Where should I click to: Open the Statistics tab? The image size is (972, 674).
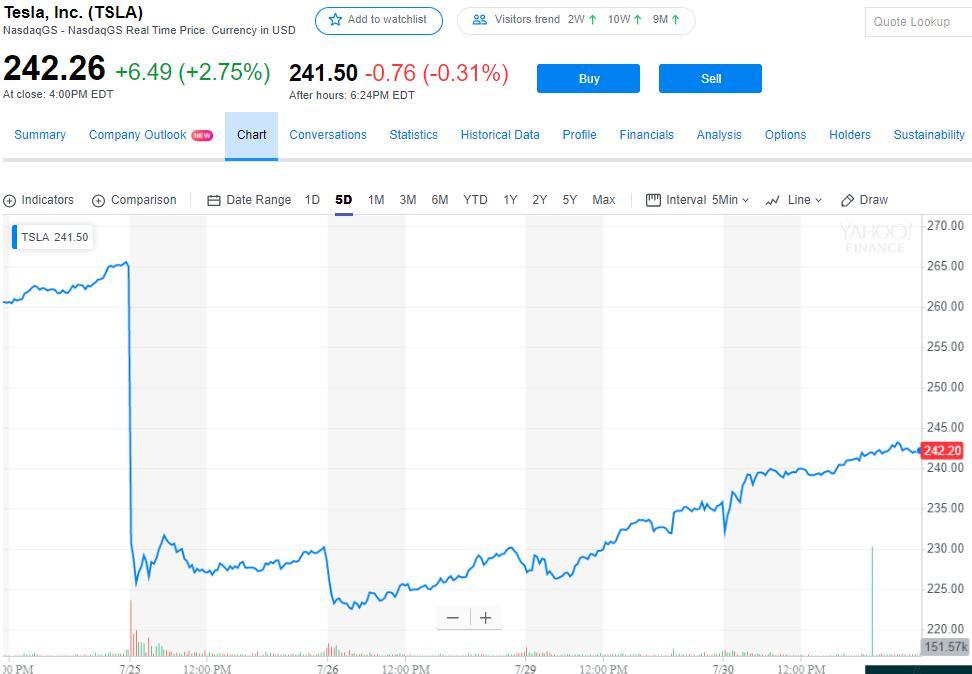coord(413,135)
